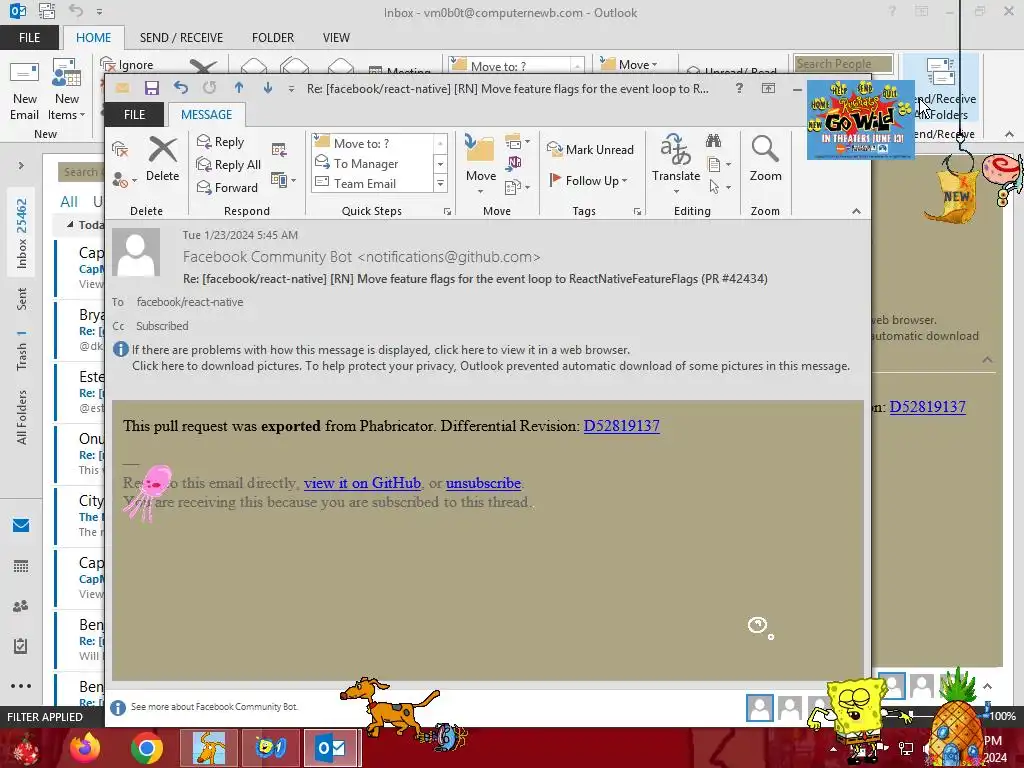Screen dimensions: 1024x768
Task: Open the SEND / RECEIVE tab
Action: pyautogui.click(x=181, y=38)
